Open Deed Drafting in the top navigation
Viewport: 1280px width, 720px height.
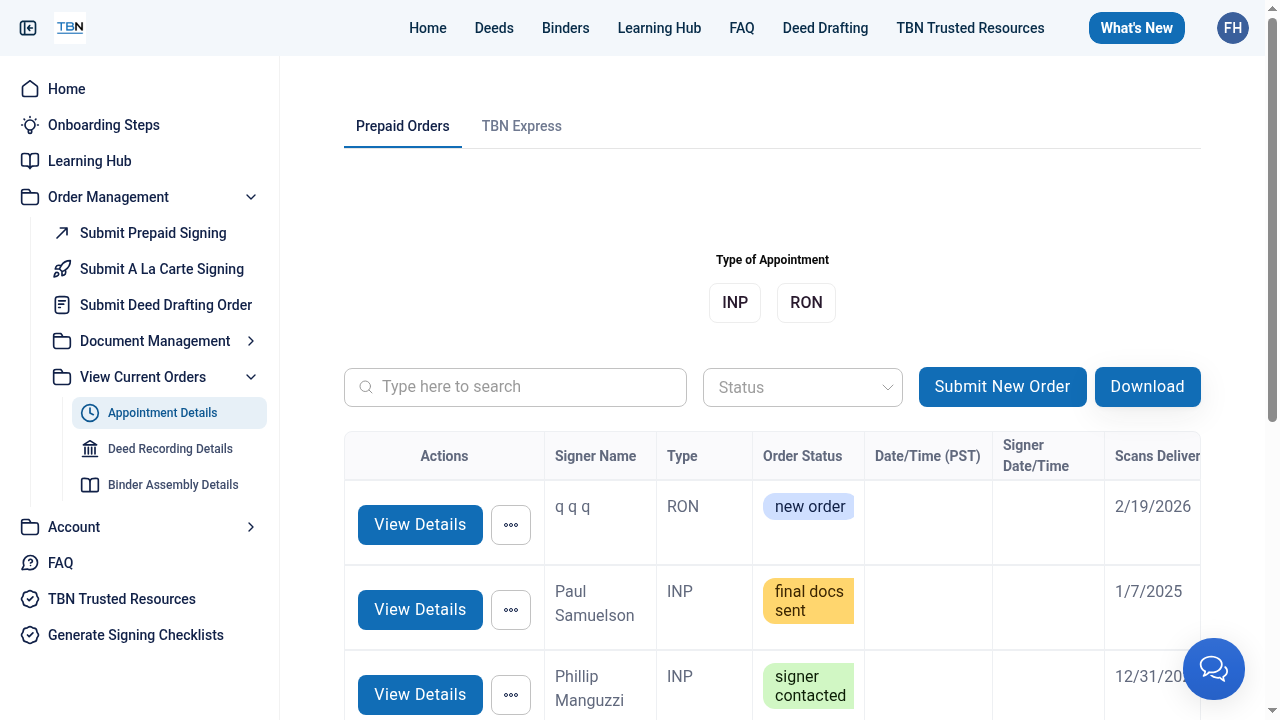[825, 28]
